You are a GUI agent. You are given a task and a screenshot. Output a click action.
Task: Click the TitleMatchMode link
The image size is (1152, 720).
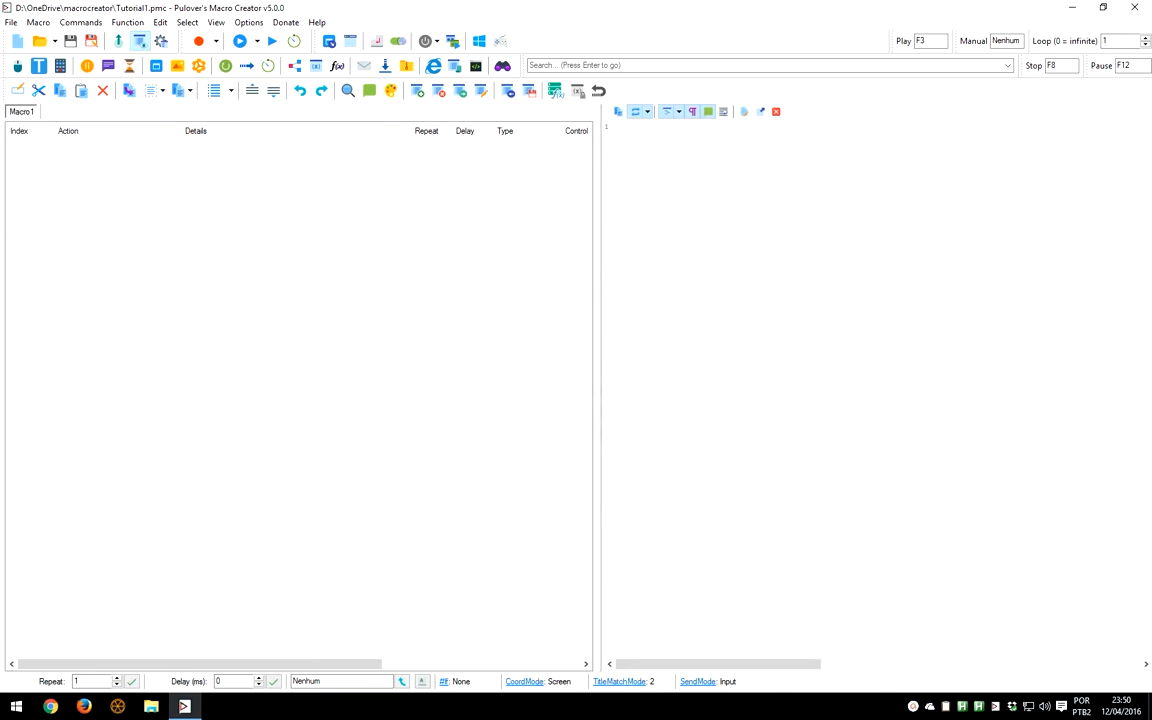(619, 682)
